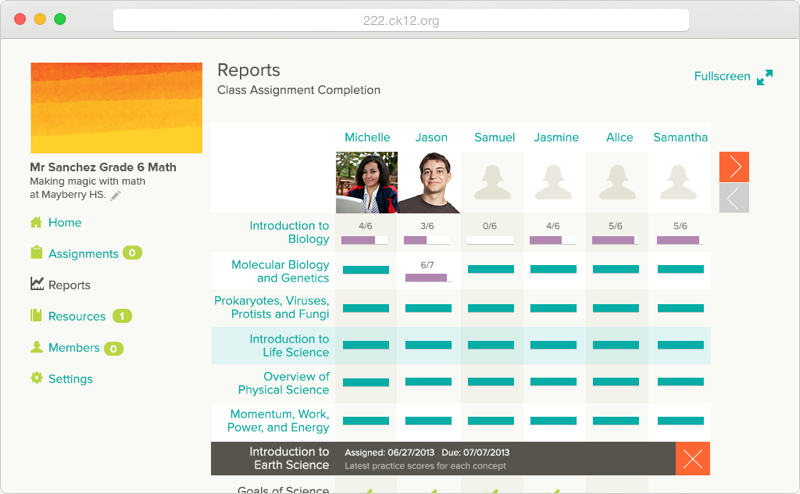Open Jason's profile photo
This screenshot has height=494, width=800.
tap(429, 182)
